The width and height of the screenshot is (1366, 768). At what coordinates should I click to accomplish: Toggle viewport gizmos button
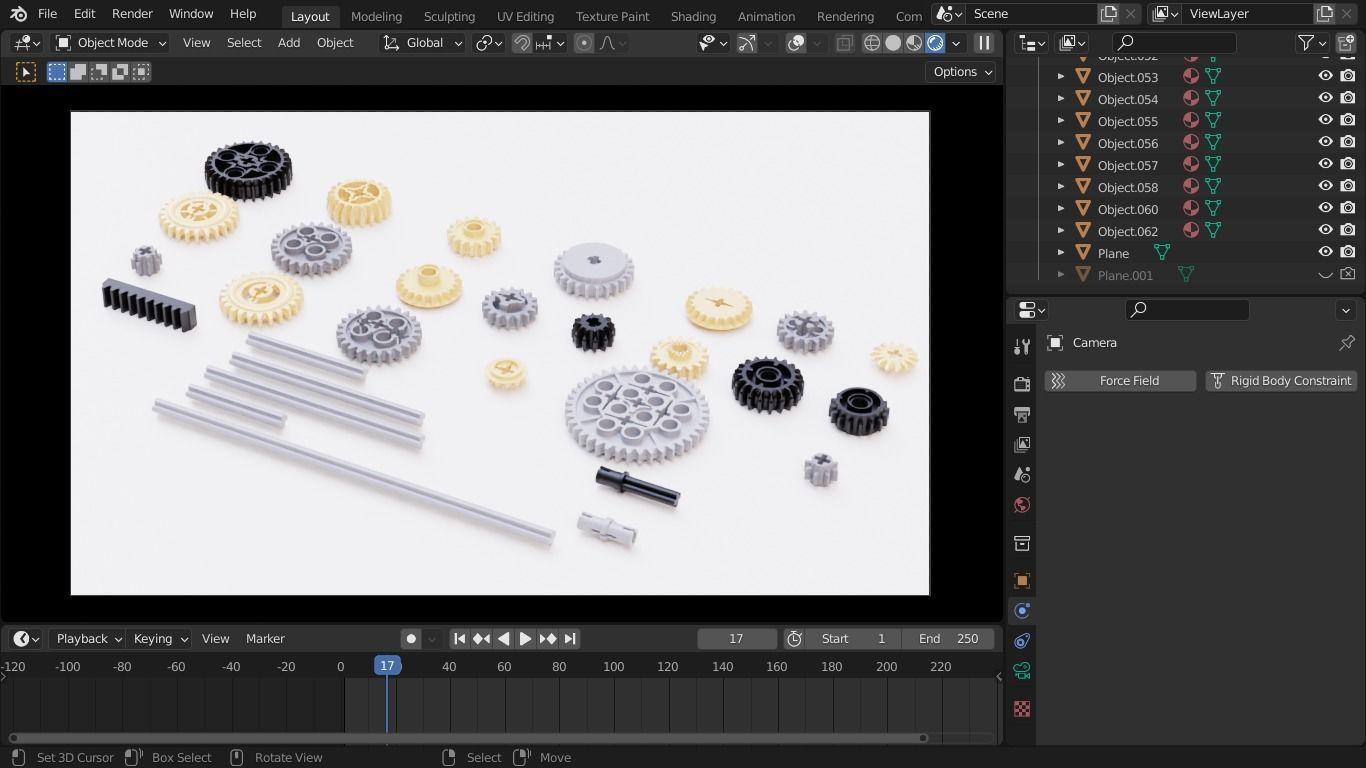click(747, 43)
